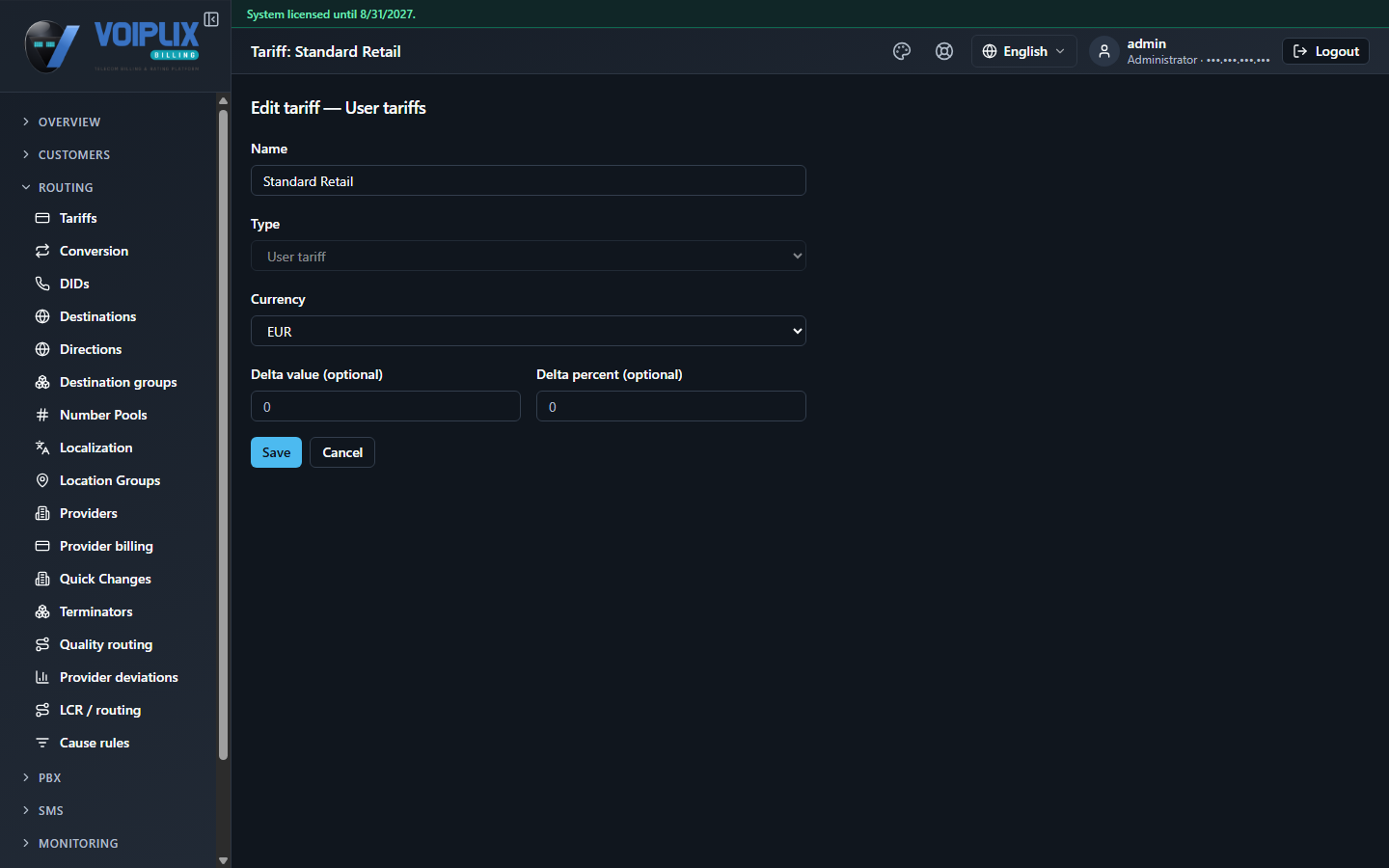
Task: Open the Type dropdown
Action: (x=529, y=256)
